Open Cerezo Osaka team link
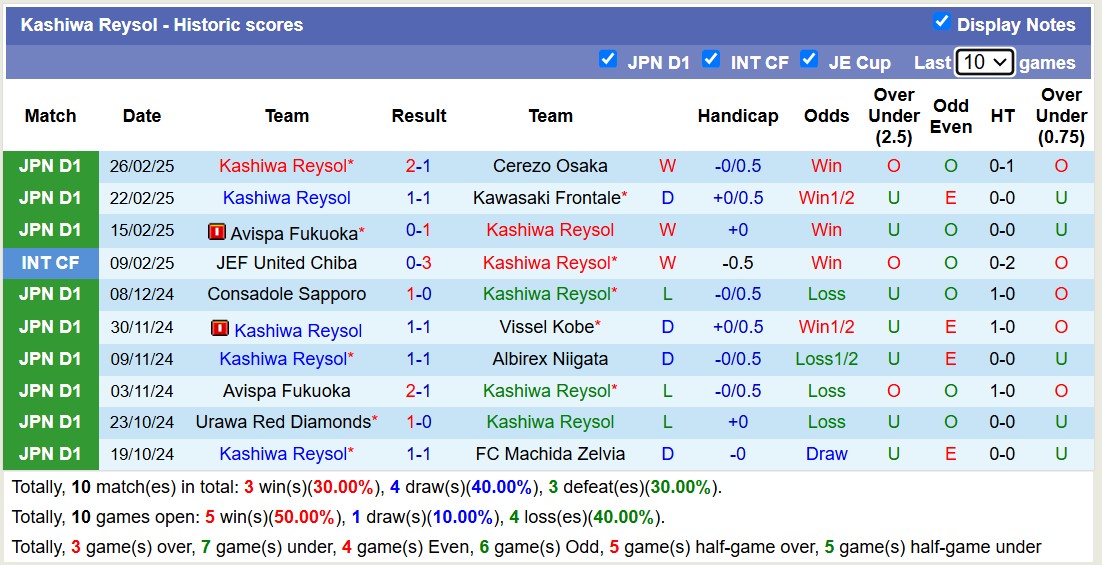Image resolution: width=1102 pixels, height=565 pixels. pos(550,166)
